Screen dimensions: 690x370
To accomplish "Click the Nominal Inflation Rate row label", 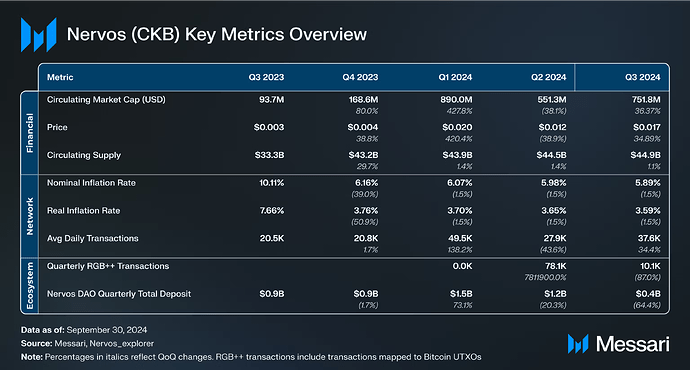I will 91,183.
